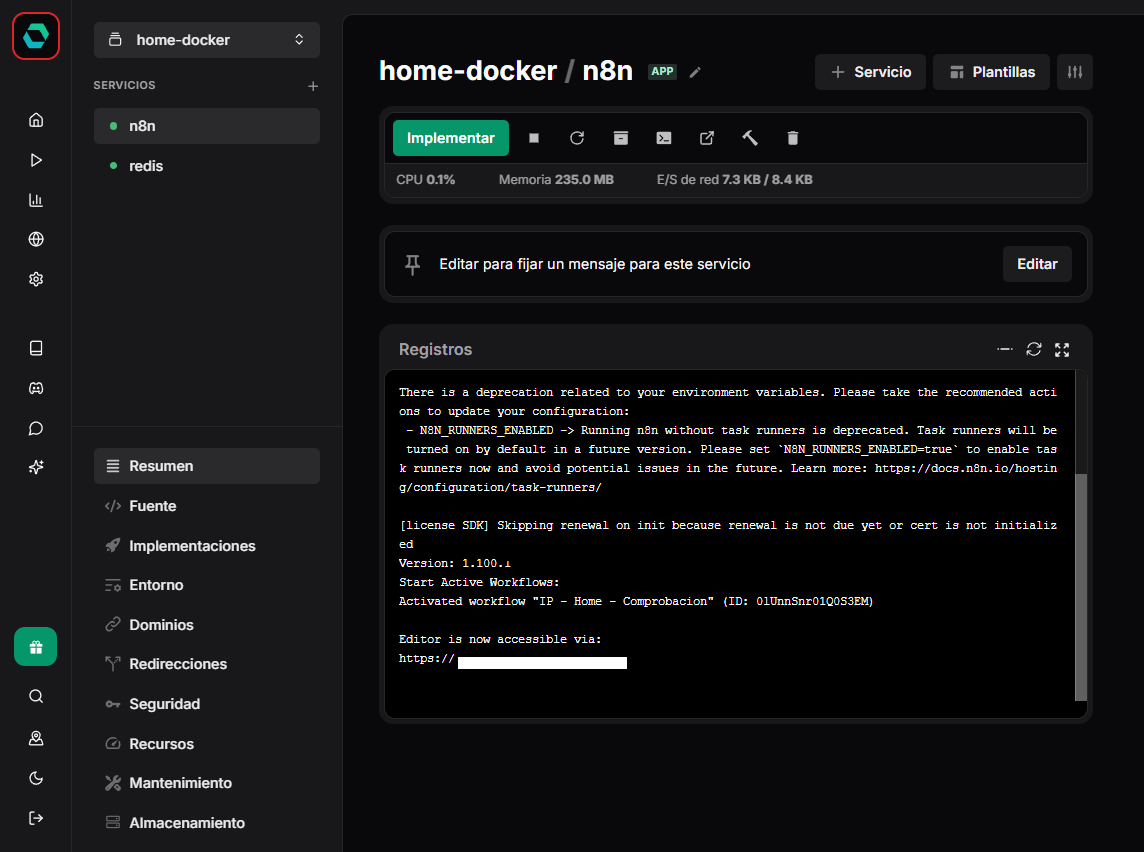Viewport: 1144px width, 852px height.
Task: Open the Dominios tab
Action: pyautogui.click(x=206, y=625)
